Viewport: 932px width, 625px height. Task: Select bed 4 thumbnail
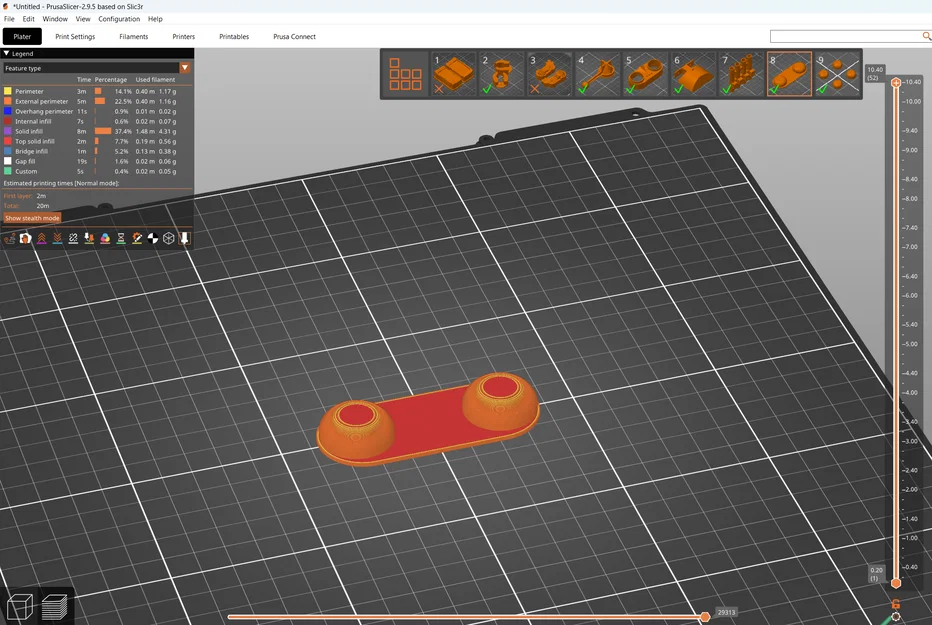[x=597, y=74]
